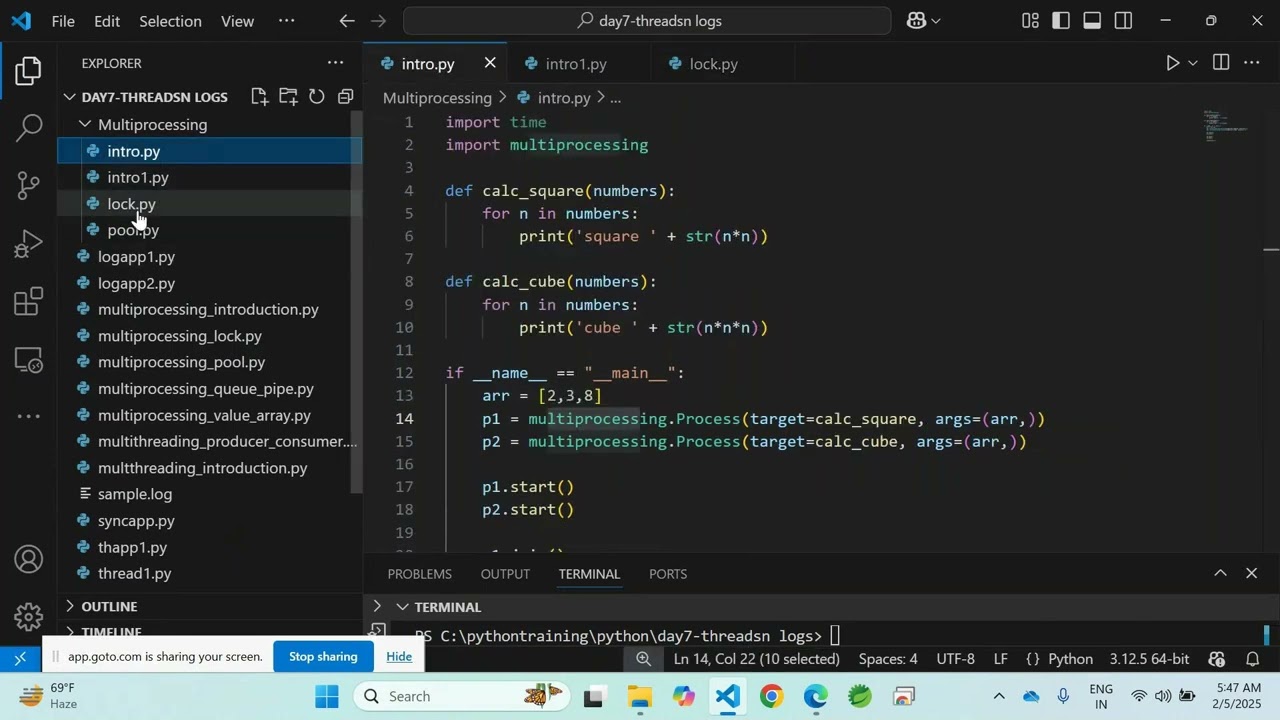Click the zoom magnifier in status bar
The image size is (1280, 720).
coord(644,659)
